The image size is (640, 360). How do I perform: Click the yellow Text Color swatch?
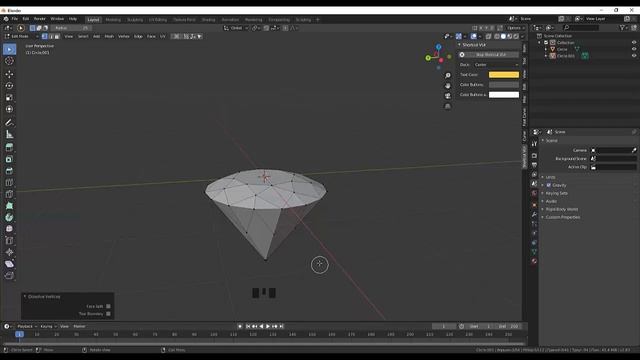point(504,75)
